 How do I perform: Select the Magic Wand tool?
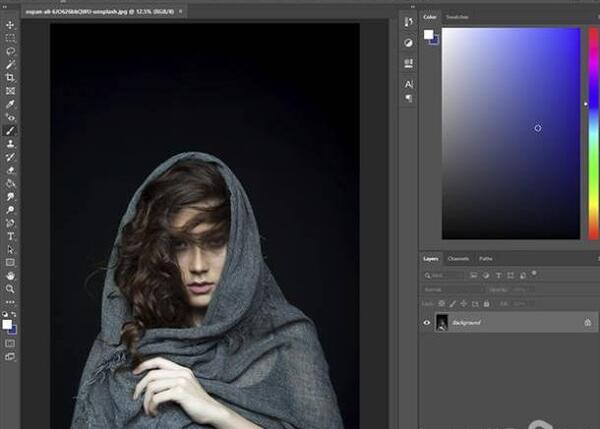click(x=10, y=64)
